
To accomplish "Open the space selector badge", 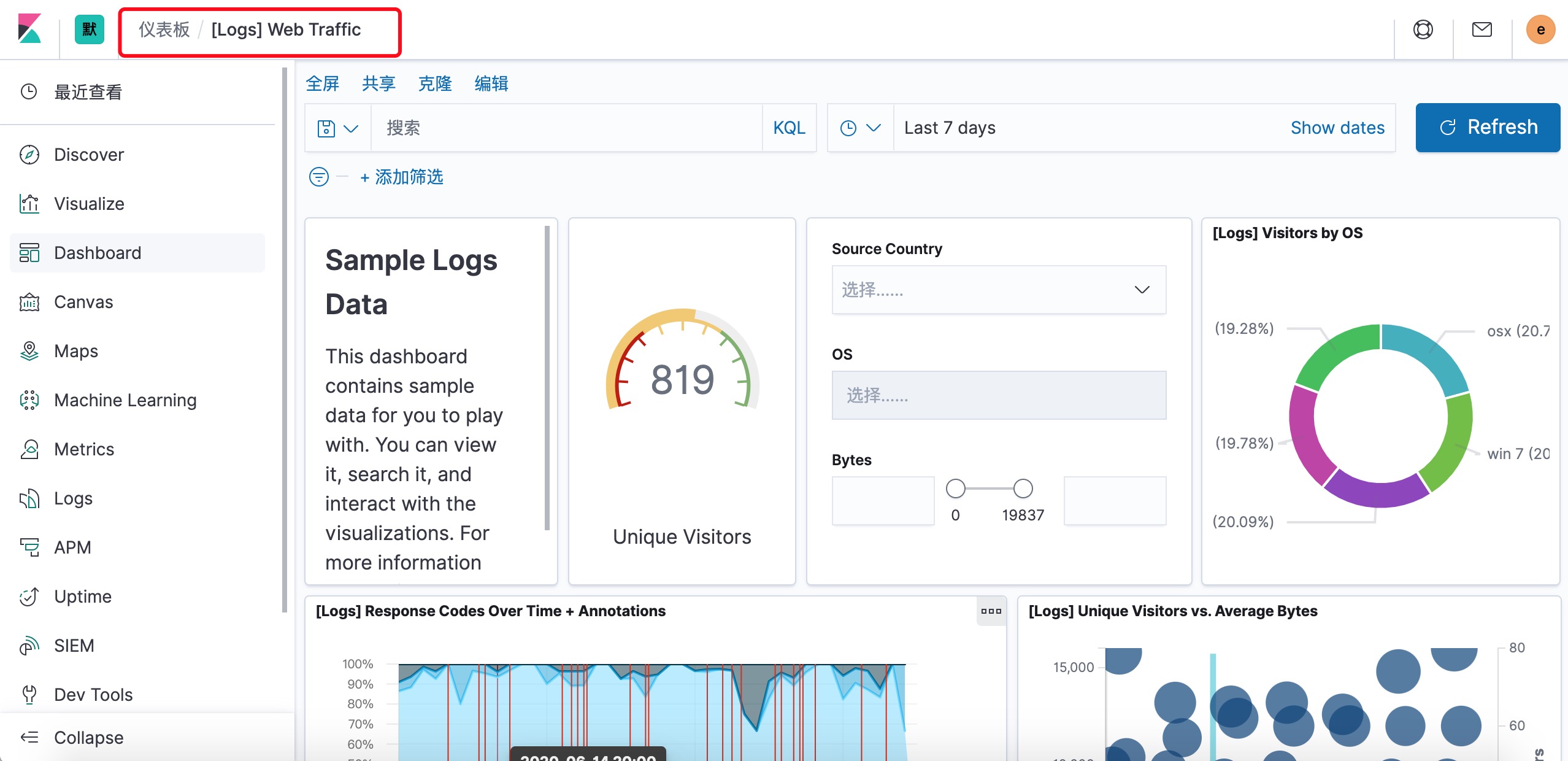I will [90, 29].
